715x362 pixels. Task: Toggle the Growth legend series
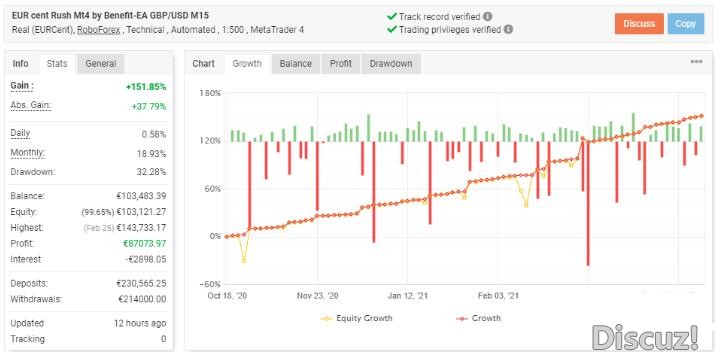tap(478, 319)
